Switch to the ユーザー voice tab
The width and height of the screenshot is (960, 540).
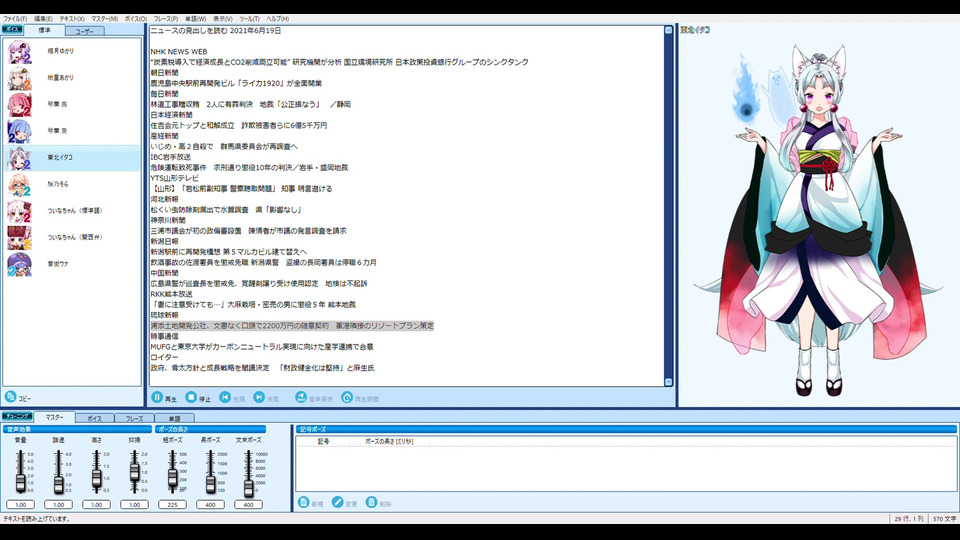tap(84, 31)
